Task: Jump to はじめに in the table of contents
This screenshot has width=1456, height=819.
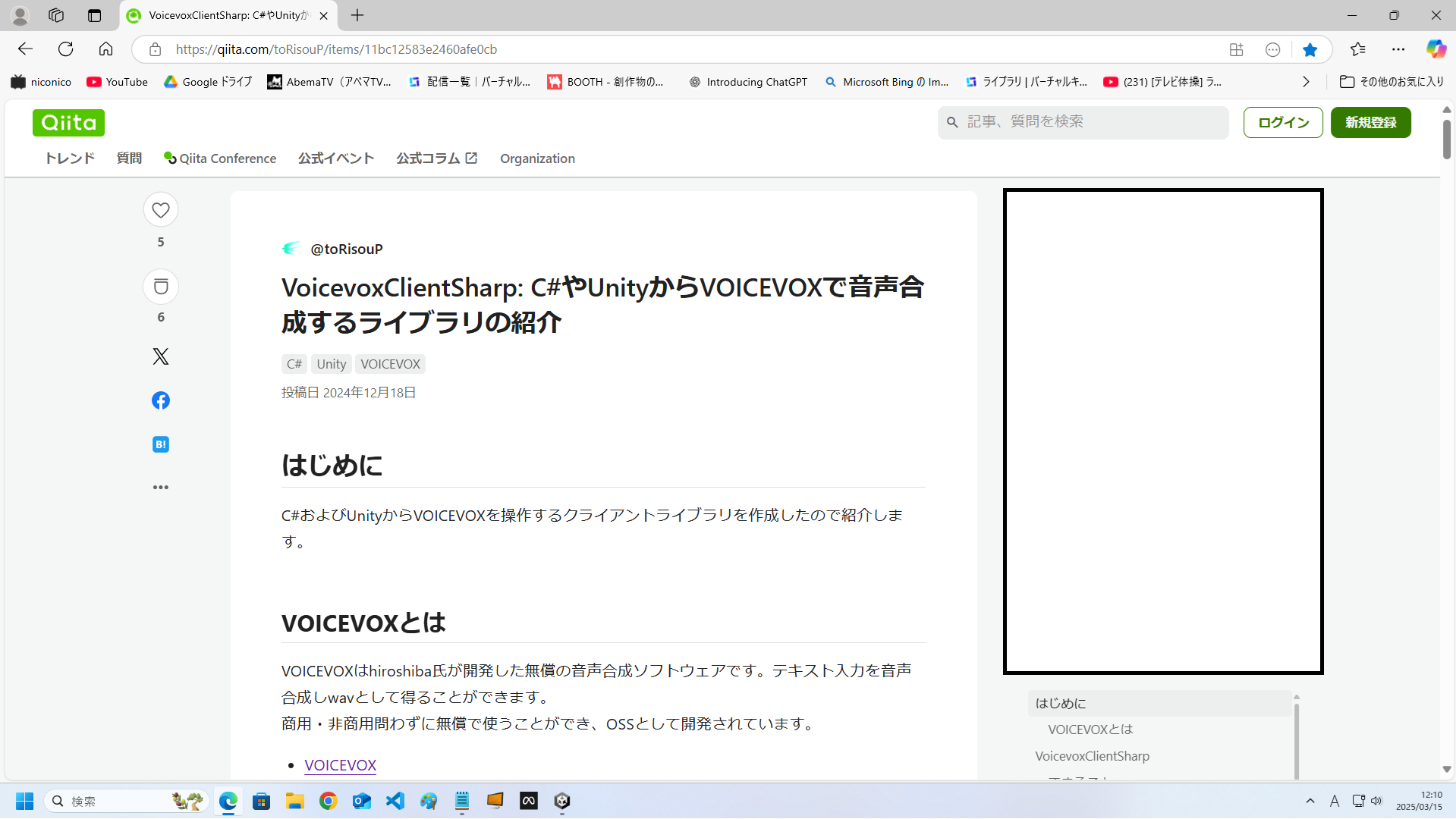Action: point(1159,703)
